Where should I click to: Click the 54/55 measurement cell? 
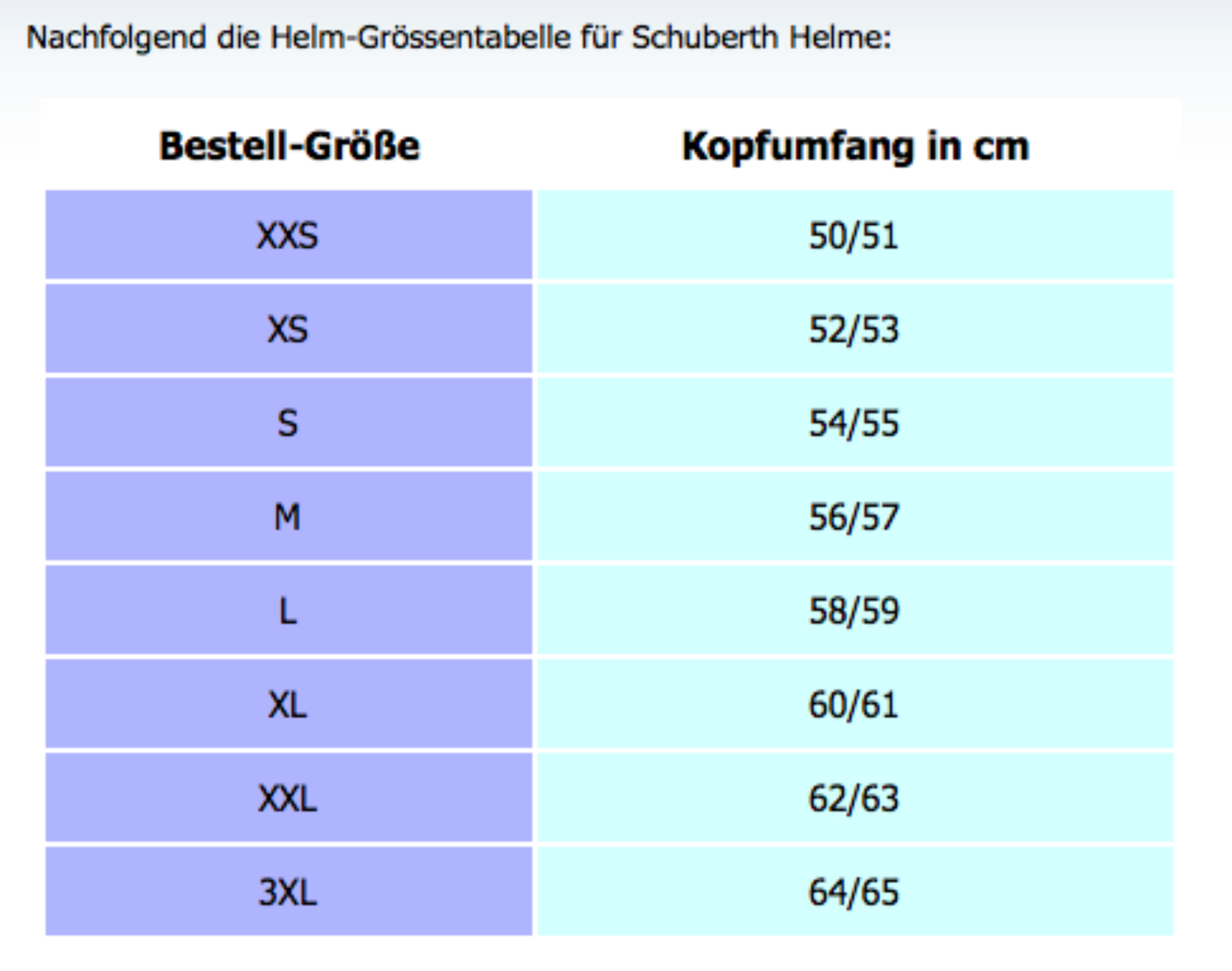point(854,424)
